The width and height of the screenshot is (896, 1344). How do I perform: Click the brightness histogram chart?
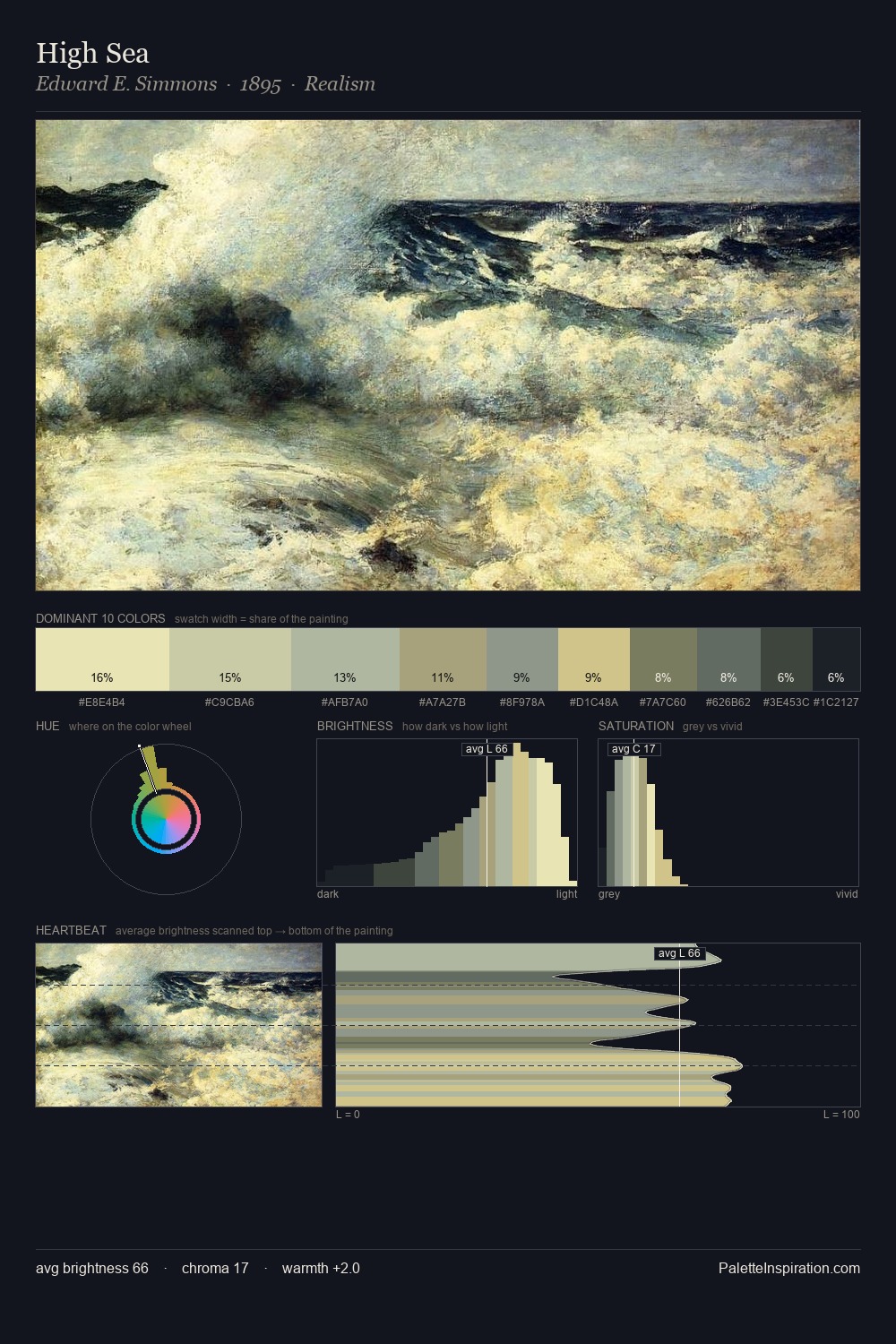[x=447, y=813]
